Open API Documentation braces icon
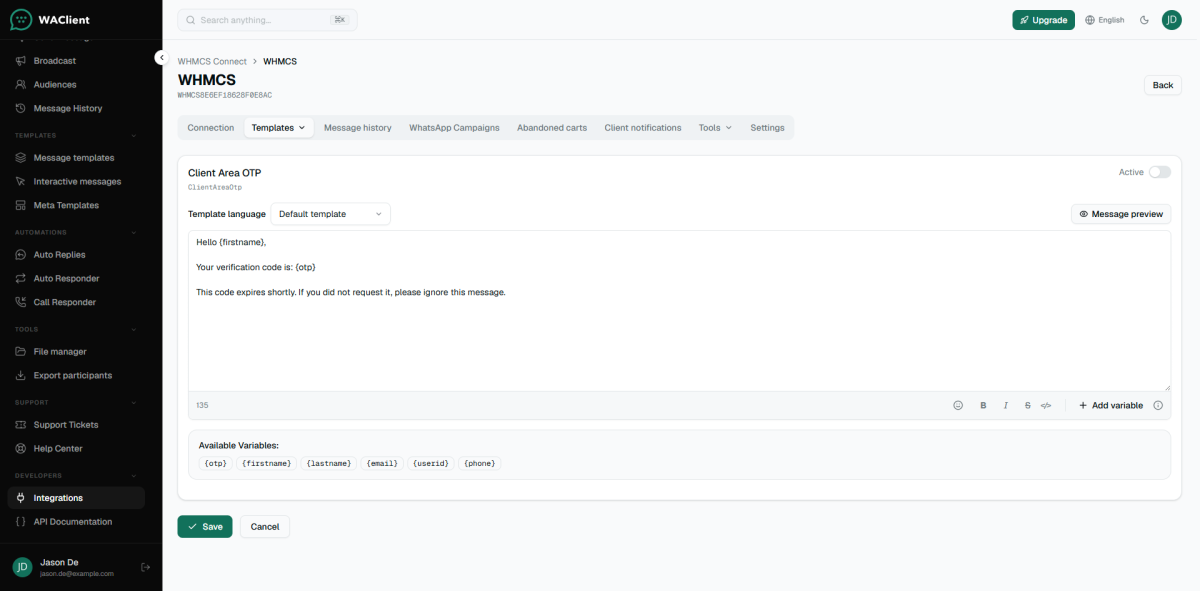Image resolution: width=1200 pixels, height=591 pixels. click(21, 522)
